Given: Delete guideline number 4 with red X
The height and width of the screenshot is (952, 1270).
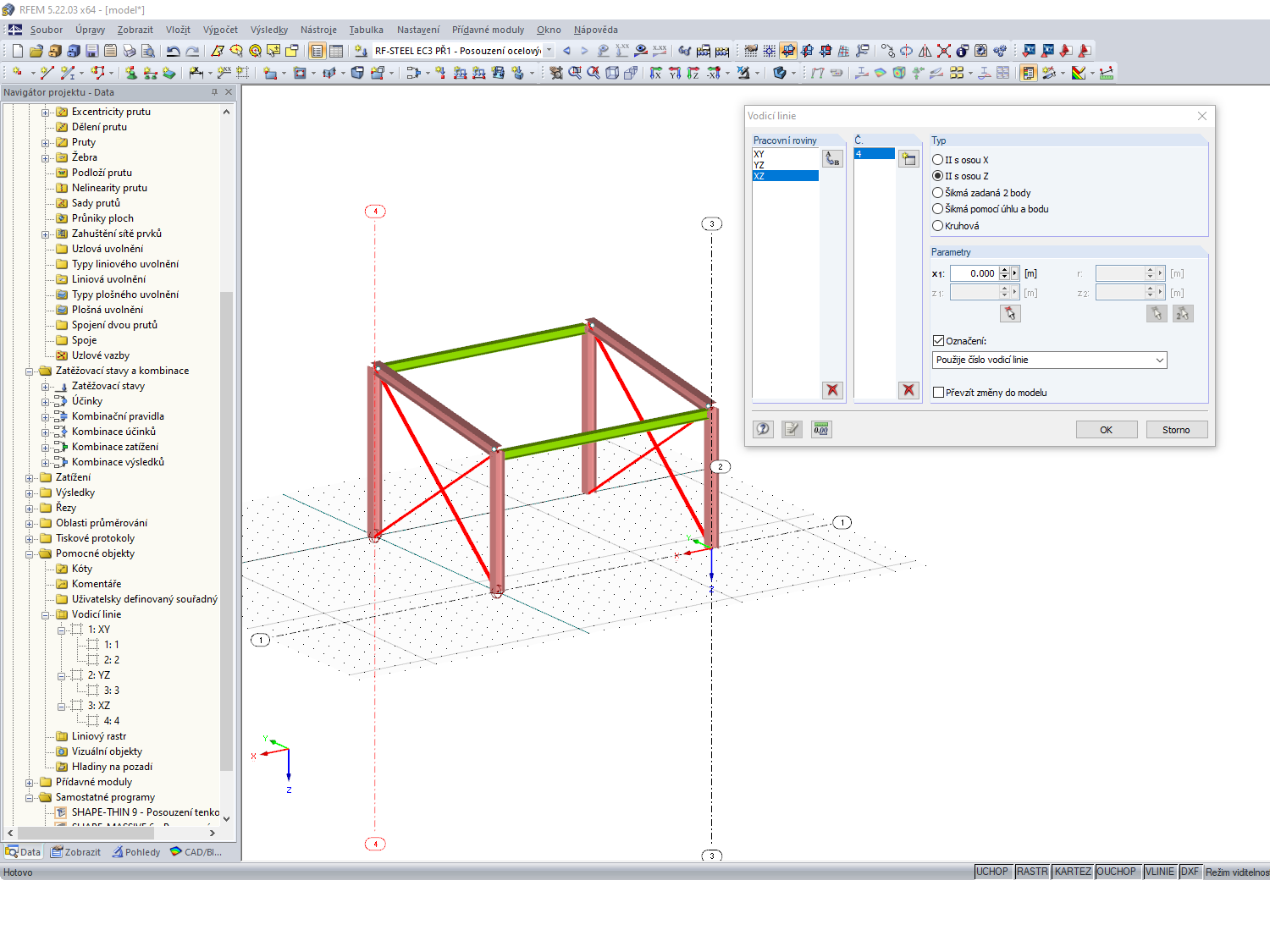Looking at the screenshot, I should [x=908, y=390].
